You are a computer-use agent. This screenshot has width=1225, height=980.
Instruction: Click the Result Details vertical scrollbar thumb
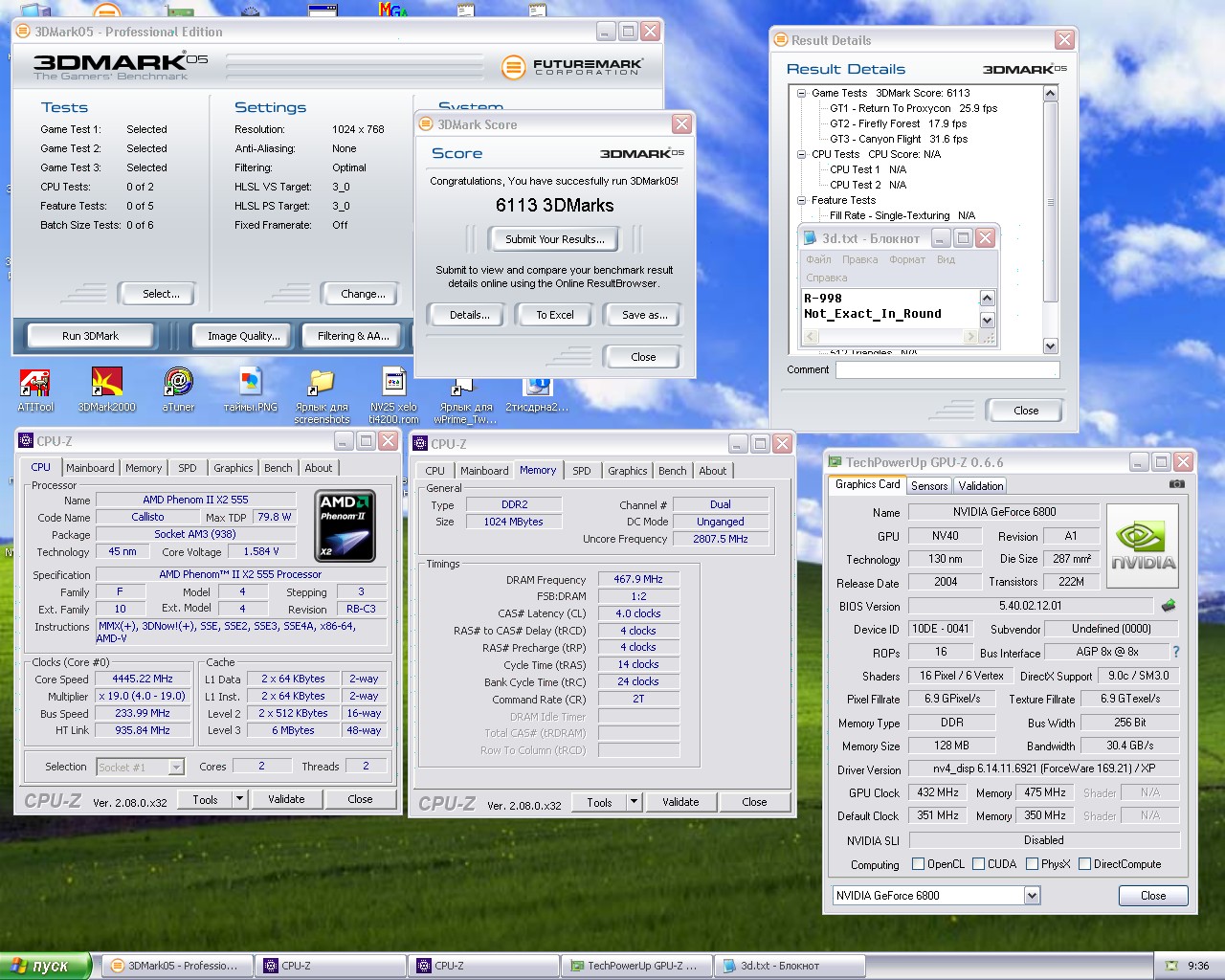coord(1050,202)
